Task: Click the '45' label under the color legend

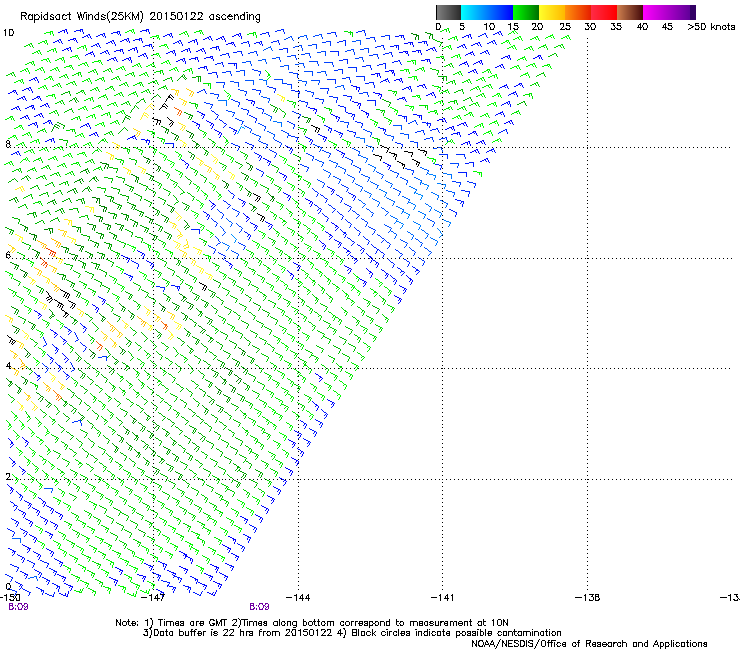Action: (x=667, y=27)
